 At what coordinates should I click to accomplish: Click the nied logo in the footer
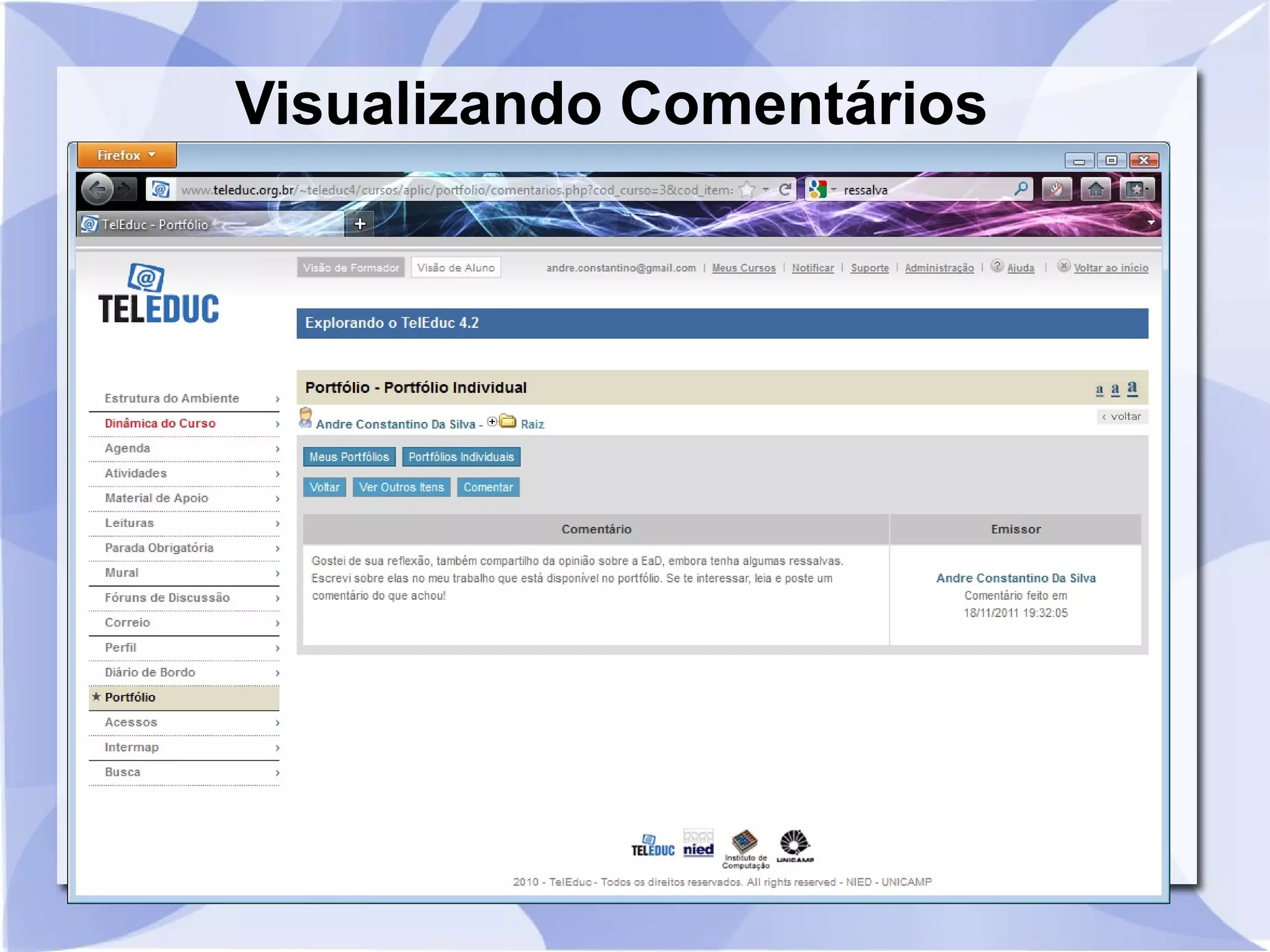click(x=698, y=844)
